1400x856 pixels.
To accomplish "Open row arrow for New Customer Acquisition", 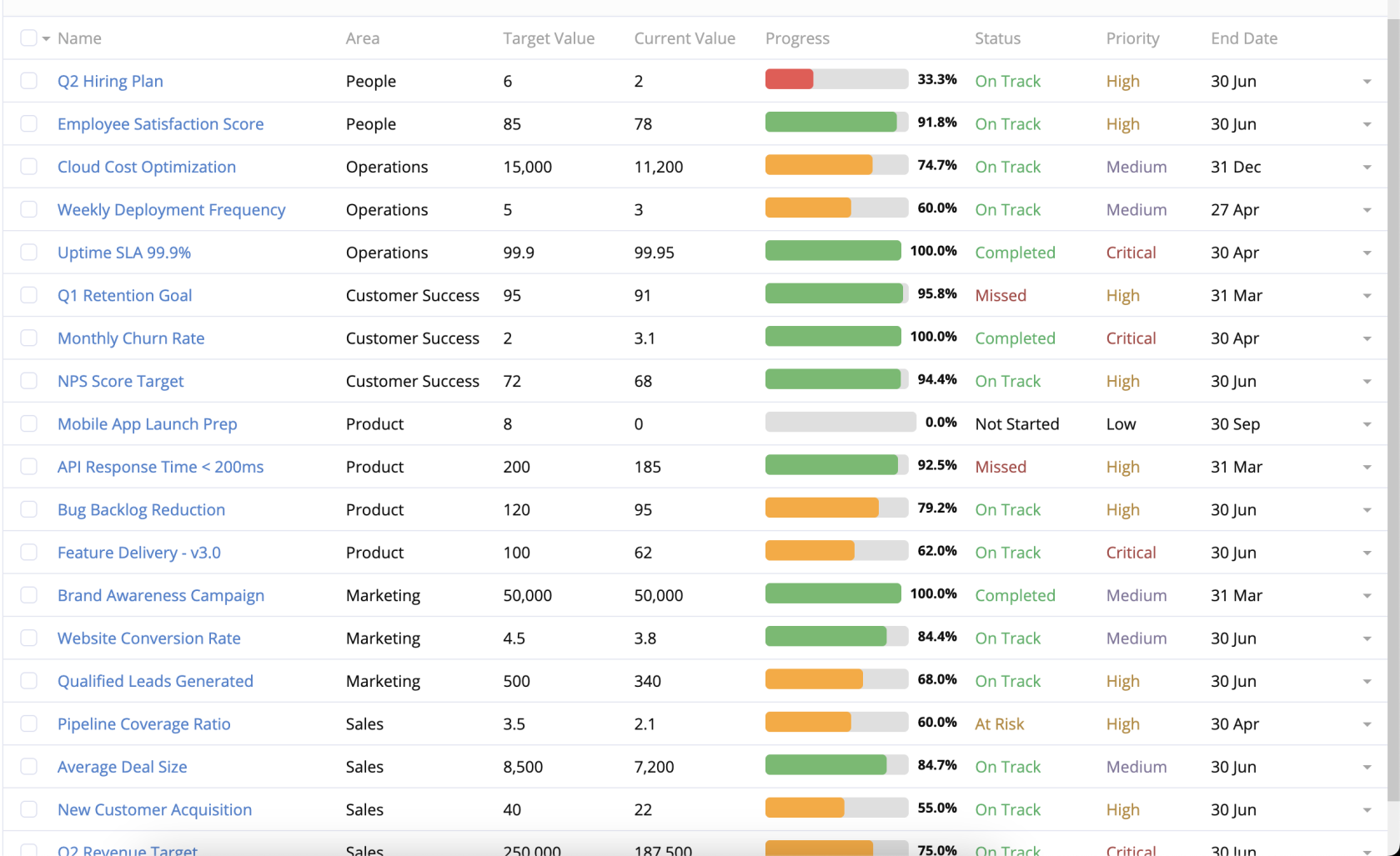I will (x=1367, y=811).
